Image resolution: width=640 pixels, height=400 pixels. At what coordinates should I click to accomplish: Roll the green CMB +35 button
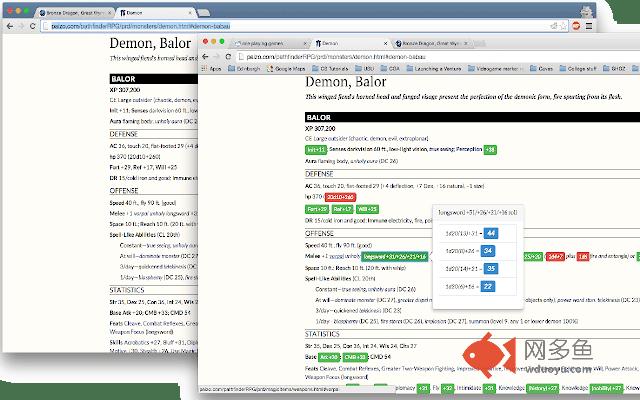pyautogui.click(x=355, y=357)
